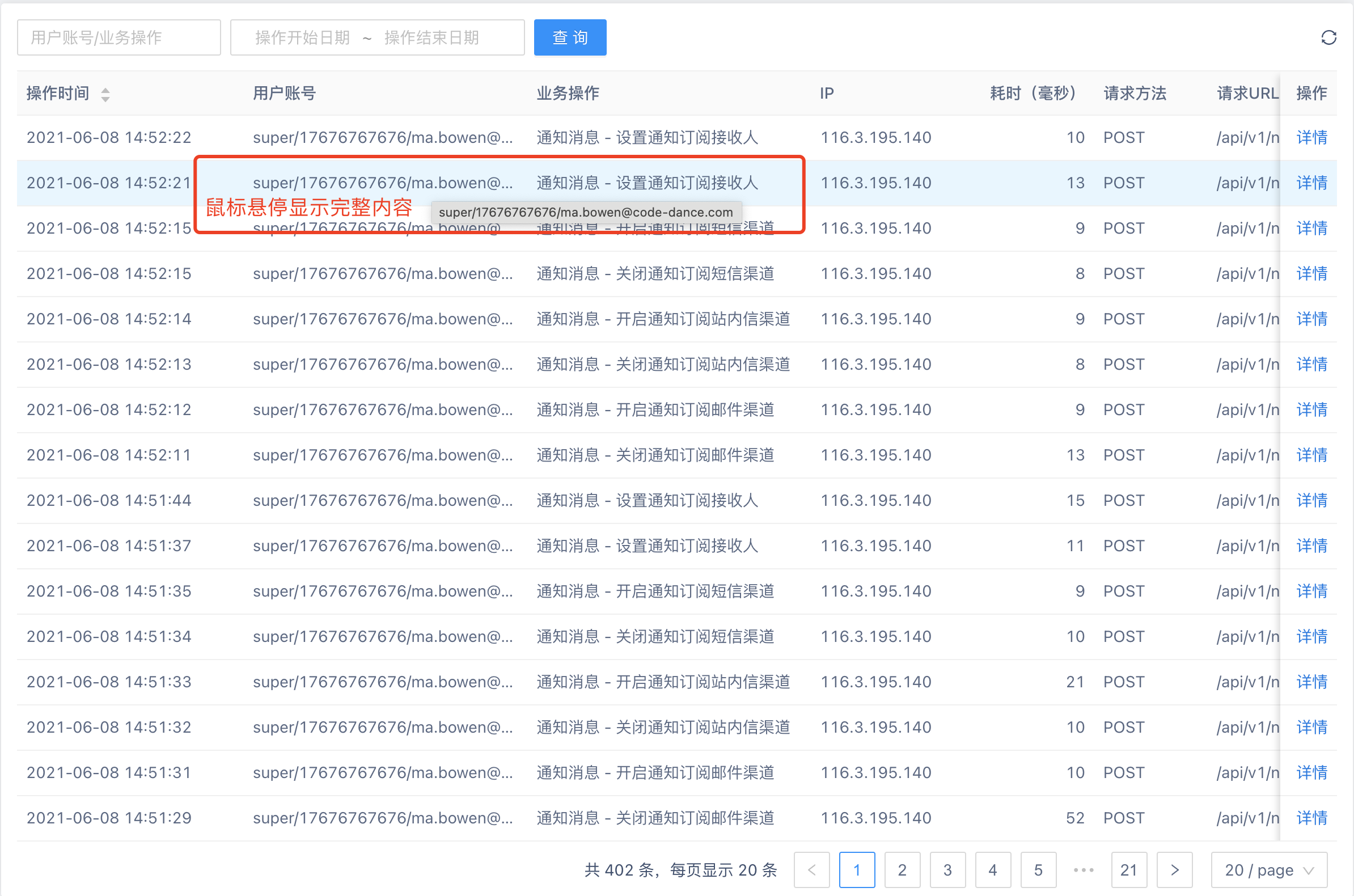
Task: Open 详情 for the 14:52:12 row
Action: pyautogui.click(x=1311, y=409)
